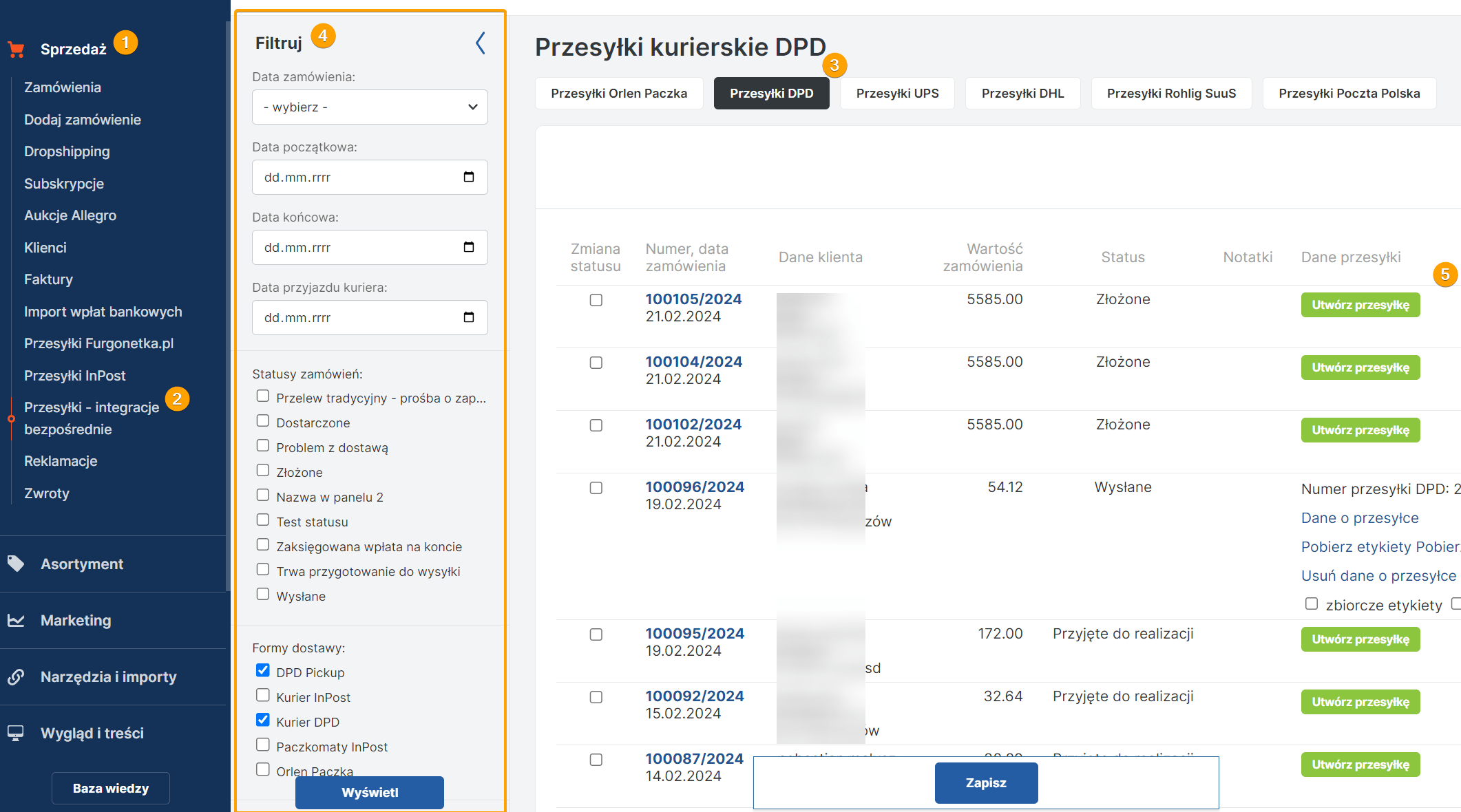Open the Data zamówienia dropdown

370,107
